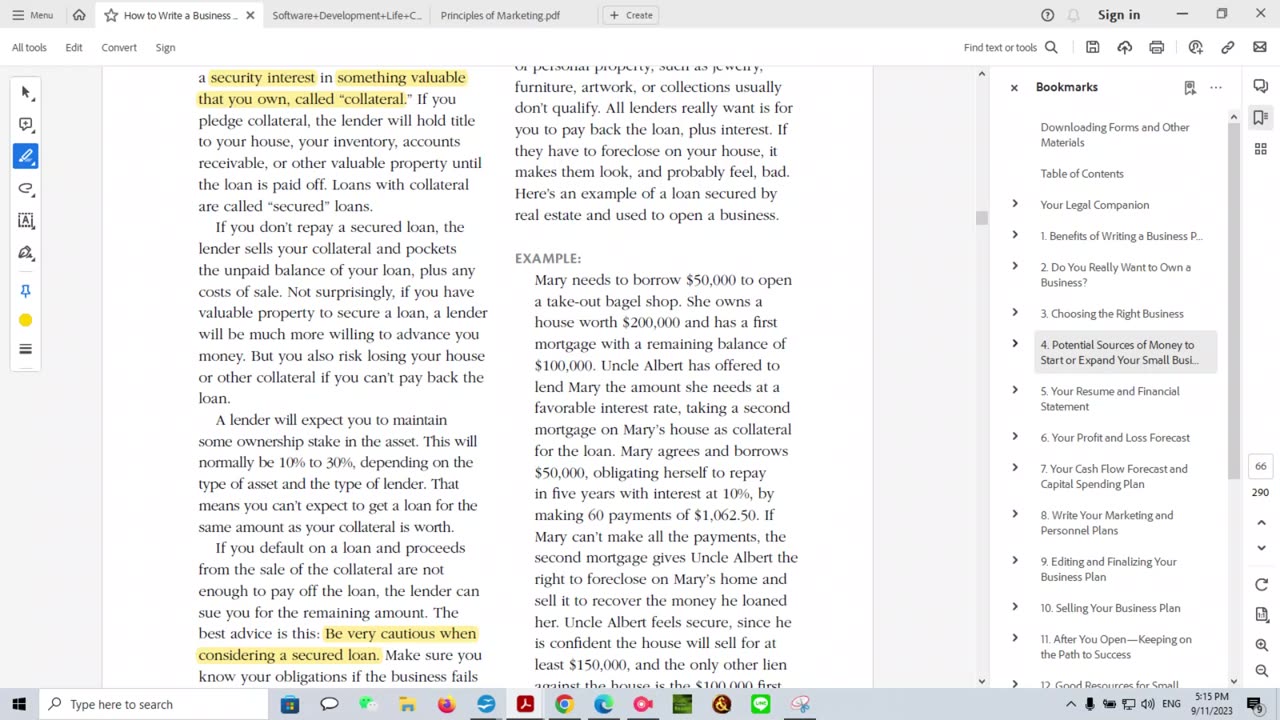Open the fill and sign tool

26,252
